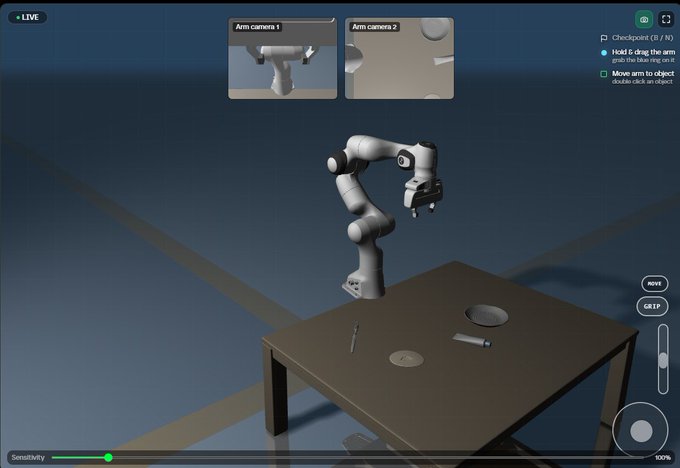This screenshot has height=468, width=680.
Task: Select the flat round disc on table
Action: (406, 359)
